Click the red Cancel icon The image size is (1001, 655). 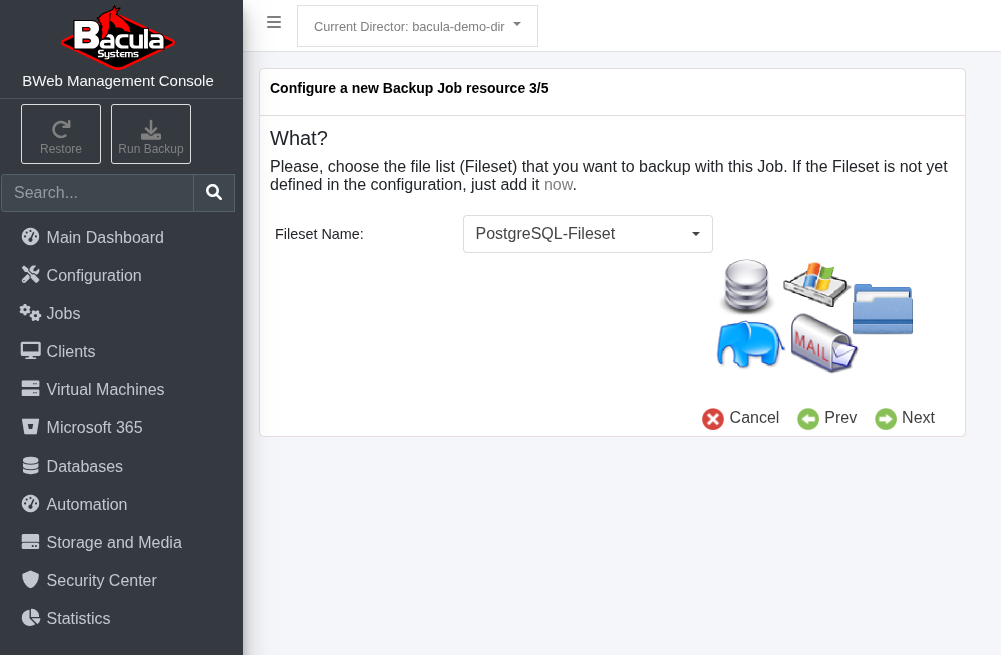(713, 419)
